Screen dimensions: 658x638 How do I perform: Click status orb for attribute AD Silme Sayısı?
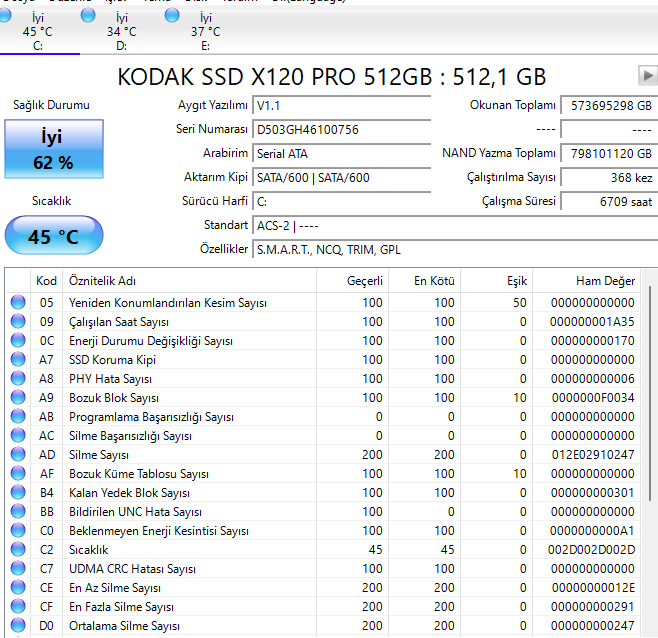coord(18,454)
